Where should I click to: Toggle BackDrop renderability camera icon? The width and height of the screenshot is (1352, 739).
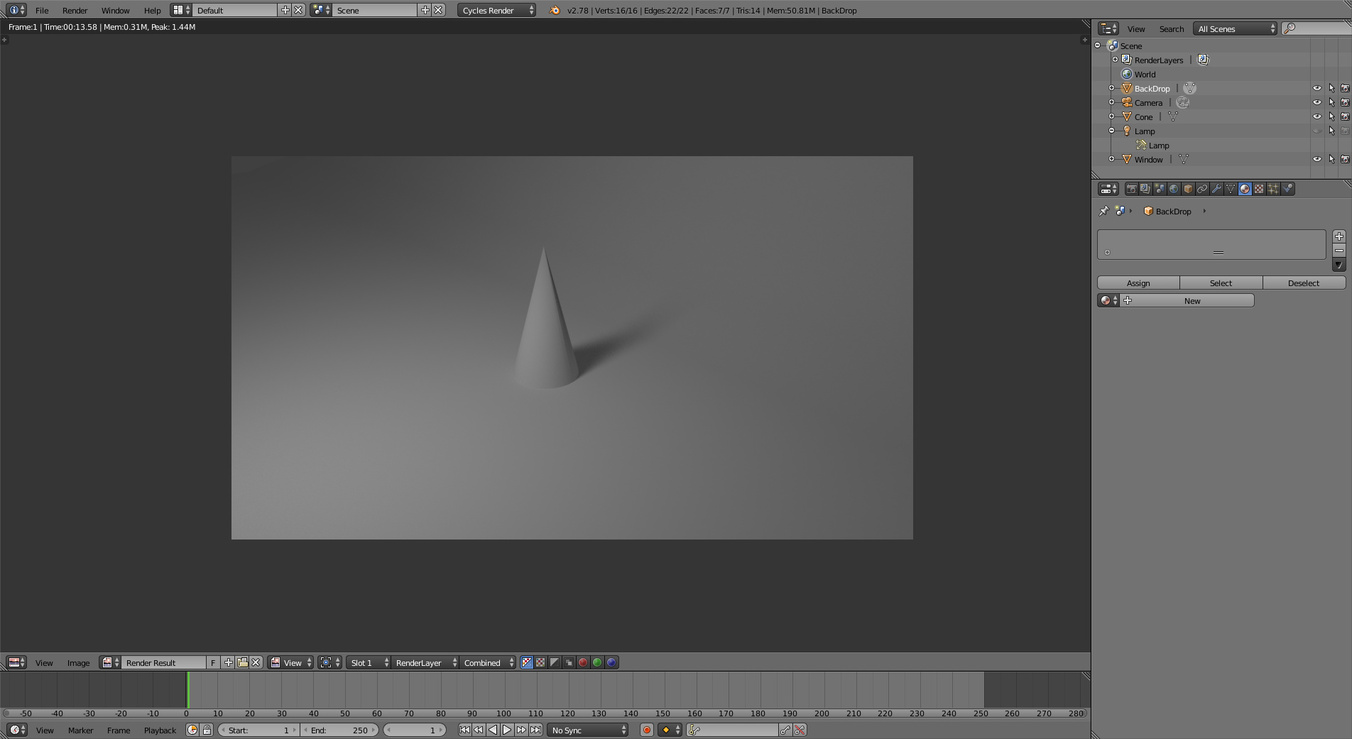point(1345,88)
